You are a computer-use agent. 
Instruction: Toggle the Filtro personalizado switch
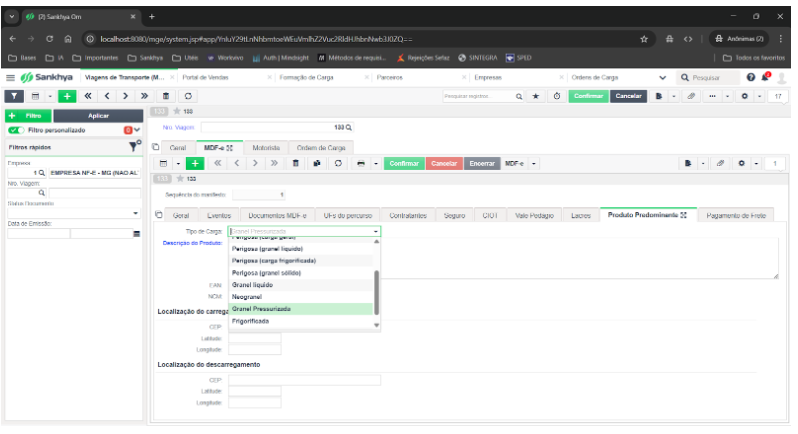point(16,130)
